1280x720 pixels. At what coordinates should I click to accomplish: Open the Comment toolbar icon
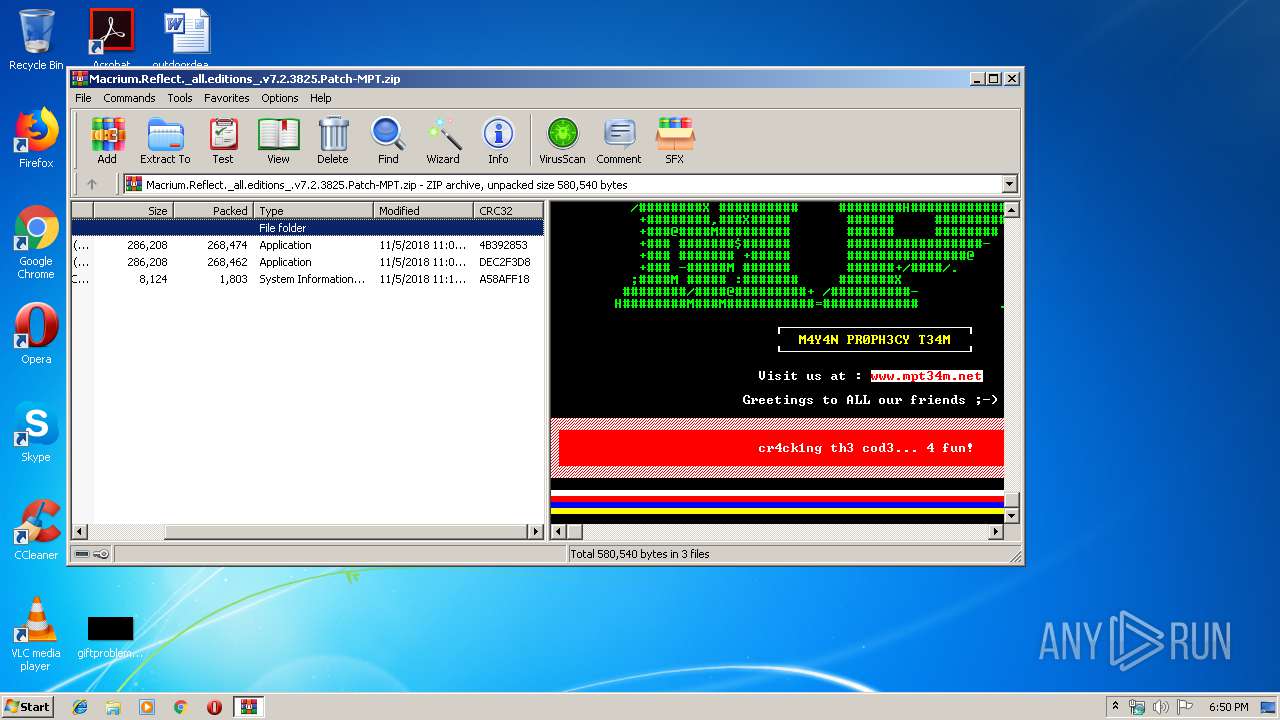[619, 141]
